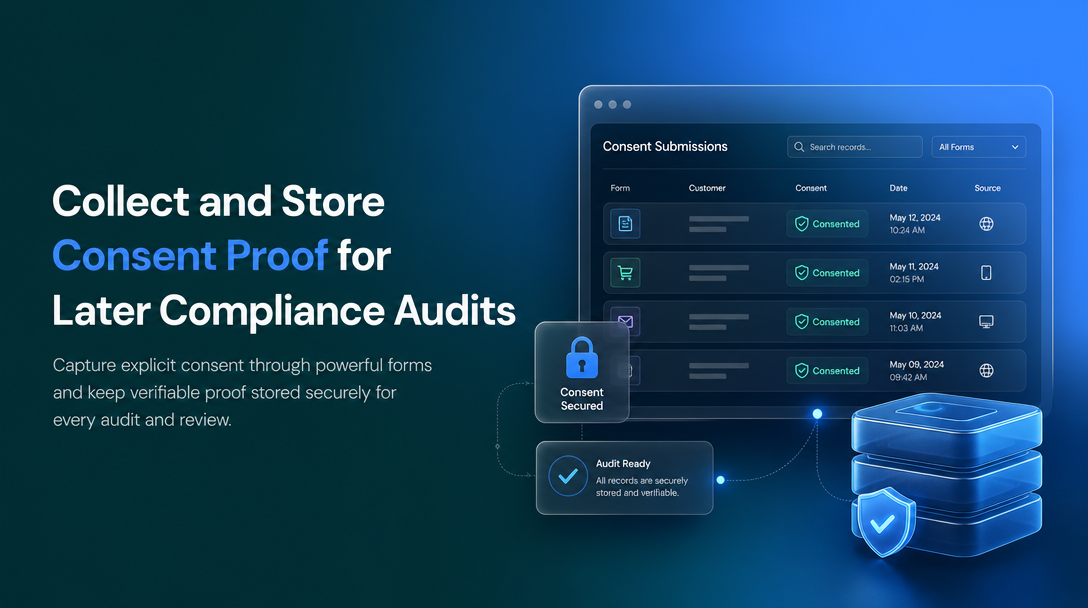Viewport: 1088px width, 608px height.
Task: Click the Consent Submissions panel title
Action: click(665, 146)
